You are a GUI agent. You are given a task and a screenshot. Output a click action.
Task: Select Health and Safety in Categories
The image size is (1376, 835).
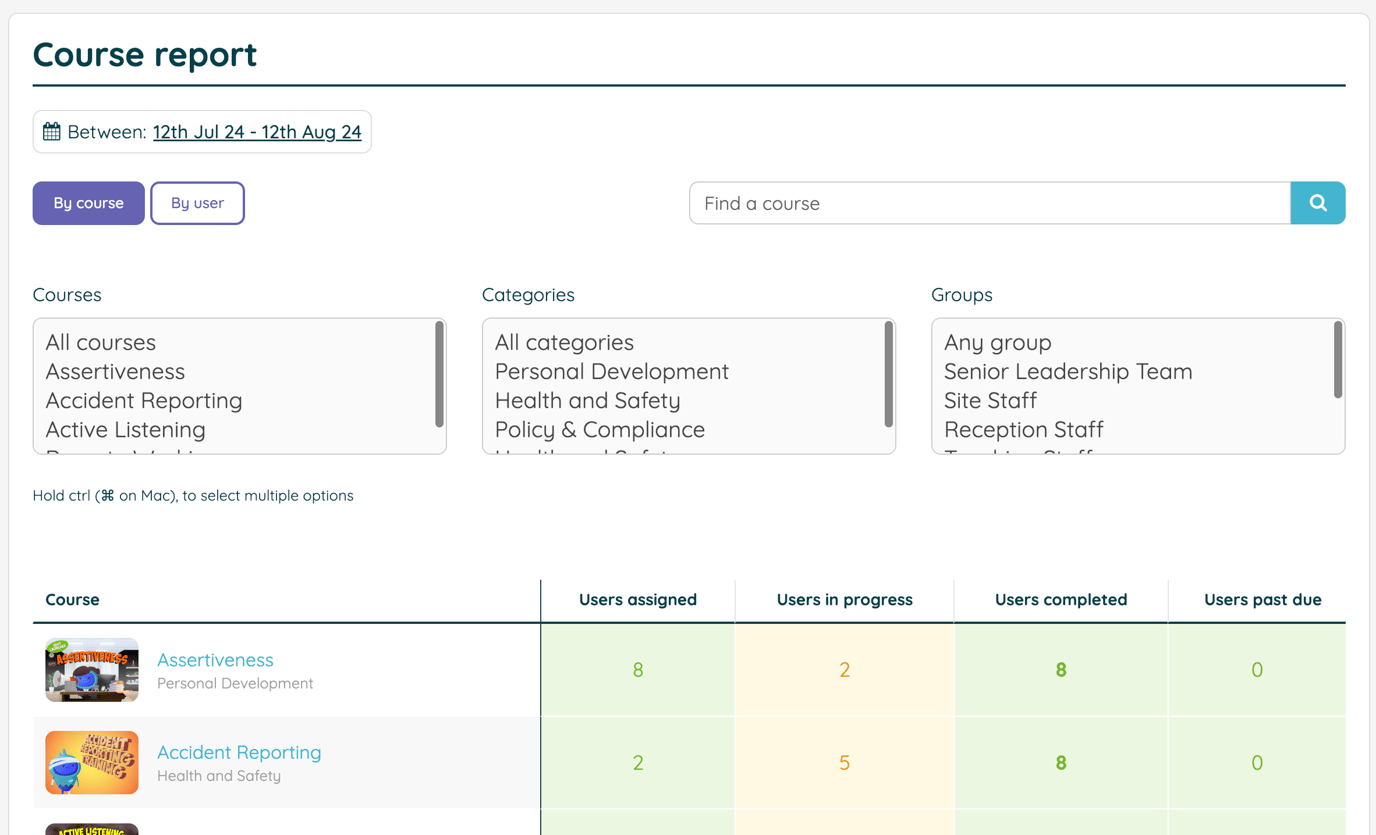coord(588,400)
